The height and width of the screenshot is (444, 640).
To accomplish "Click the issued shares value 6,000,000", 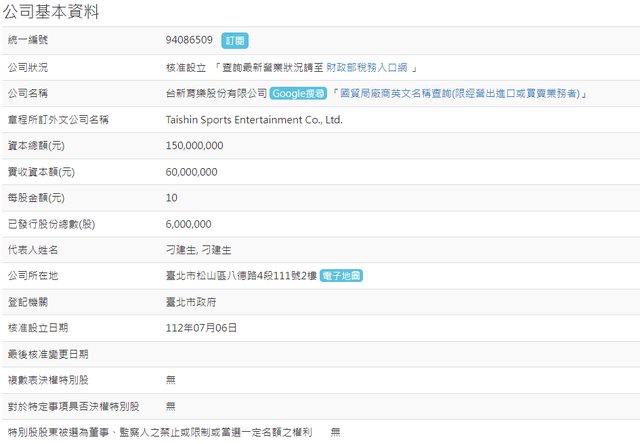I will 188,223.
